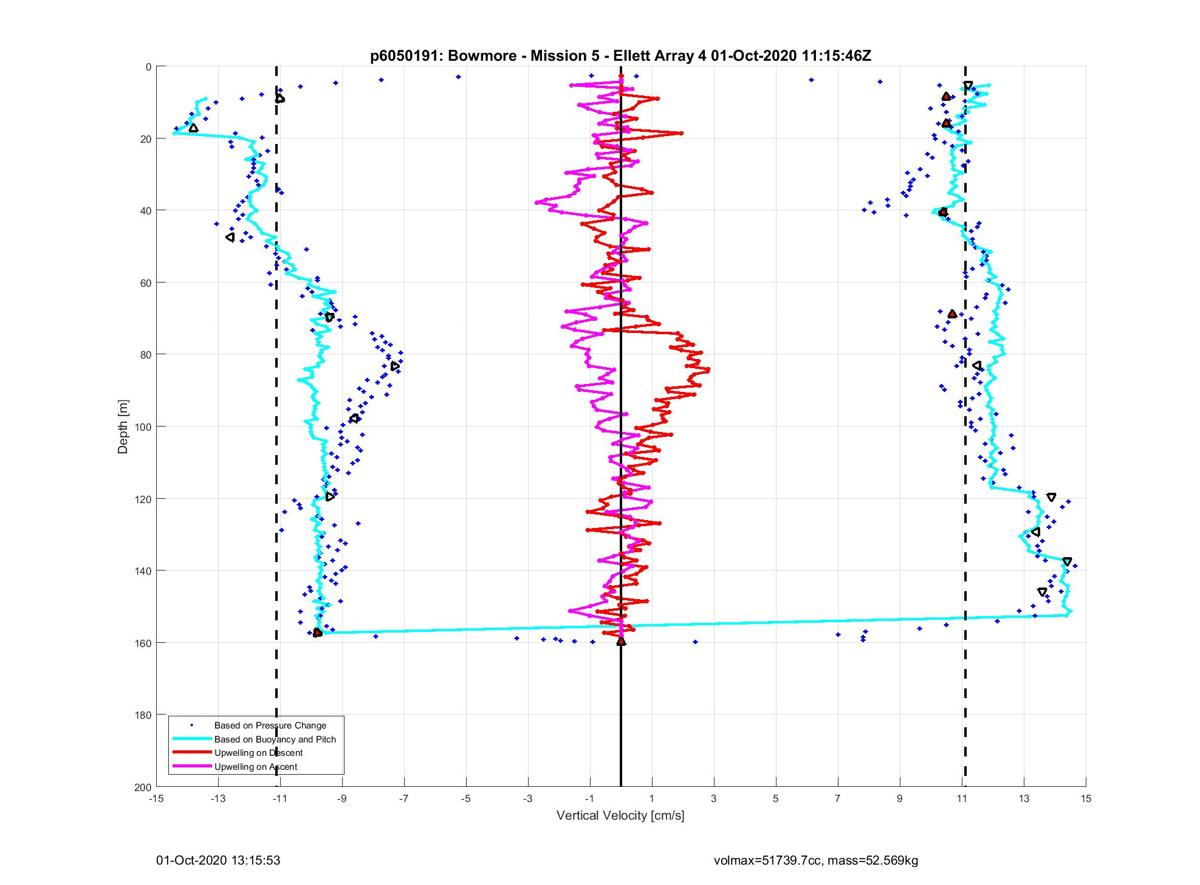Select the "Vertical Velocity [cm/s]" x-axis label
This screenshot has height=885, width=1200.
[620, 816]
